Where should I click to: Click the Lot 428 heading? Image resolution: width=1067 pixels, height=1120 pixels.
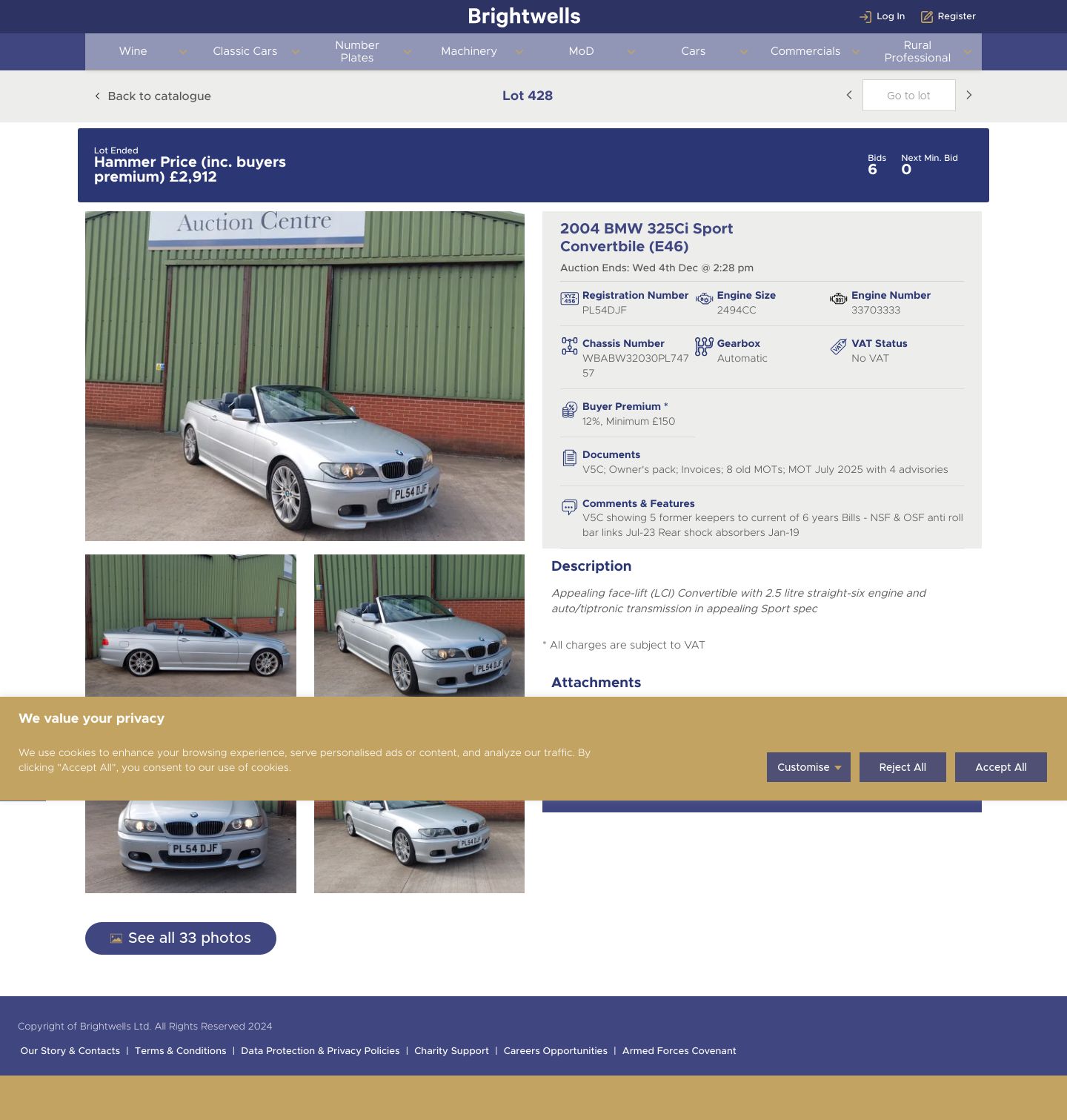[528, 96]
